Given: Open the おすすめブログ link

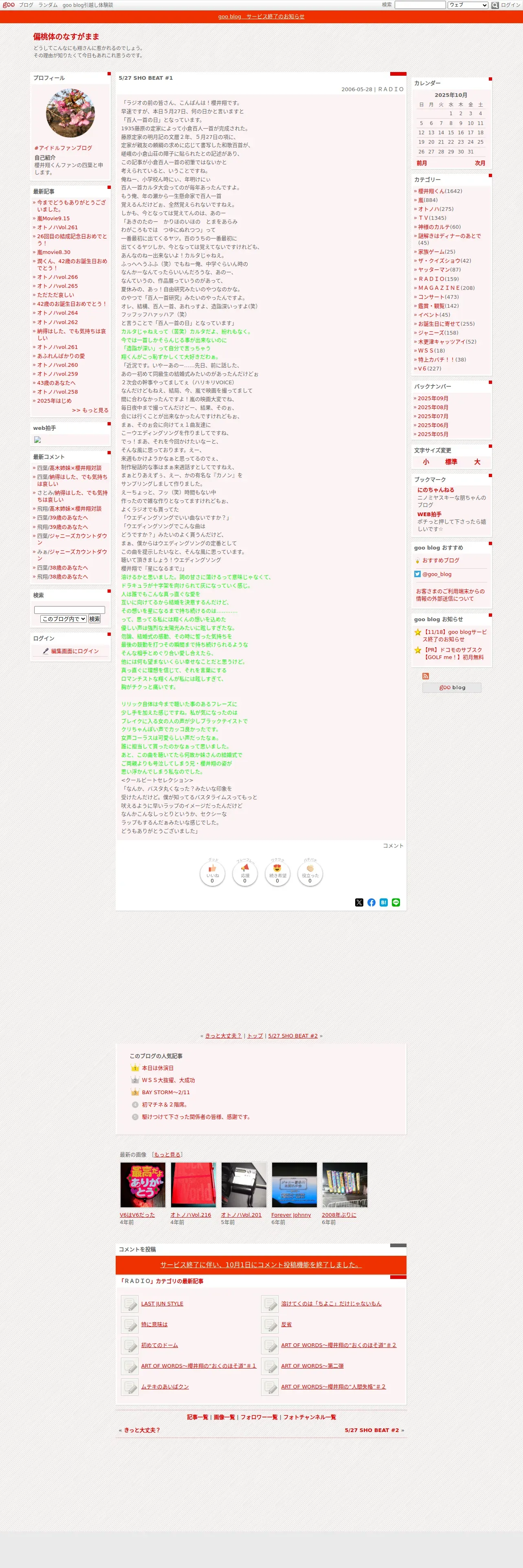Looking at the screenshot, I should (x=441, y=560).
